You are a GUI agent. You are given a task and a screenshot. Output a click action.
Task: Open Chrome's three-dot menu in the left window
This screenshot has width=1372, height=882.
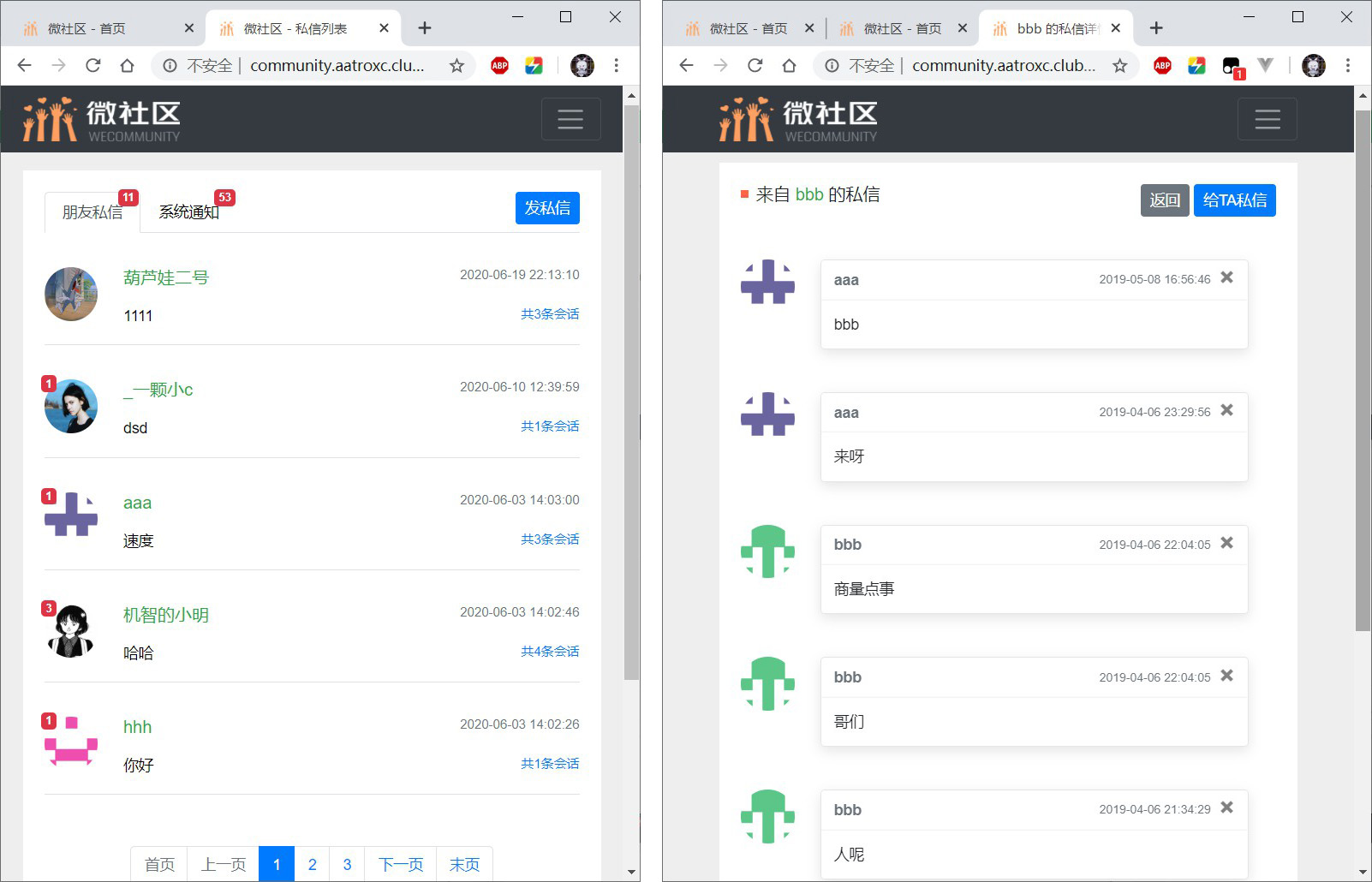coord(617,65)
